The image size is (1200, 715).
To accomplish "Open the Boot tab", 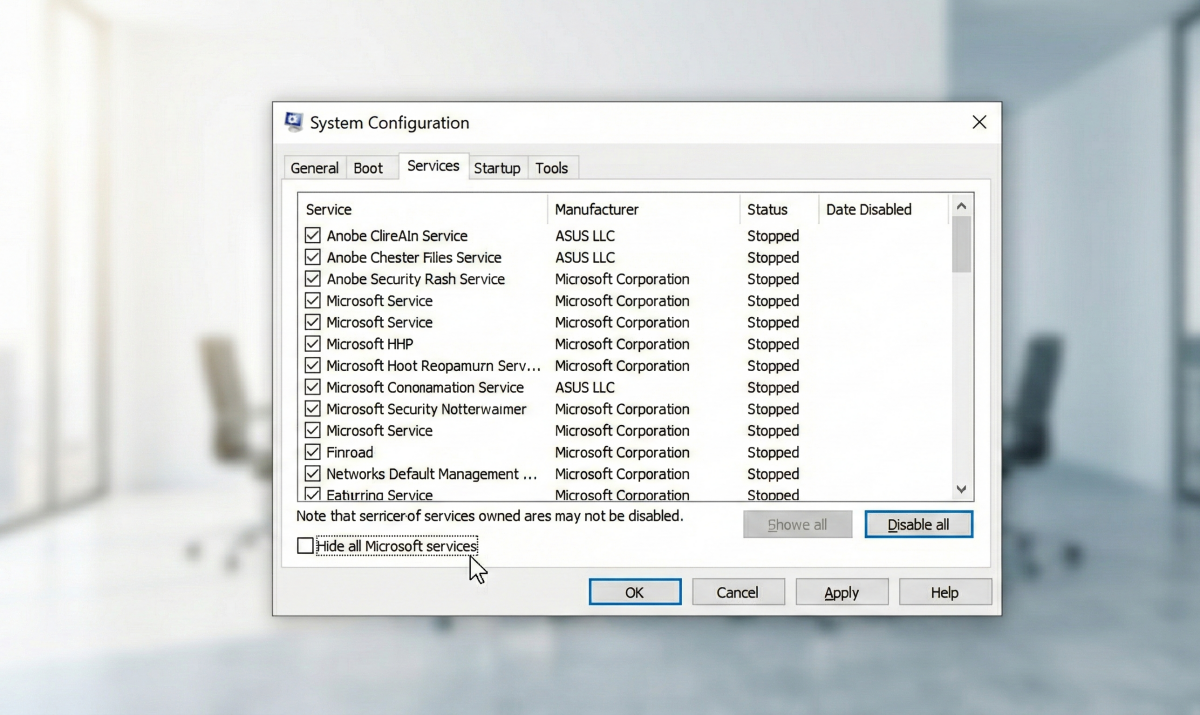I will [368, 168].
